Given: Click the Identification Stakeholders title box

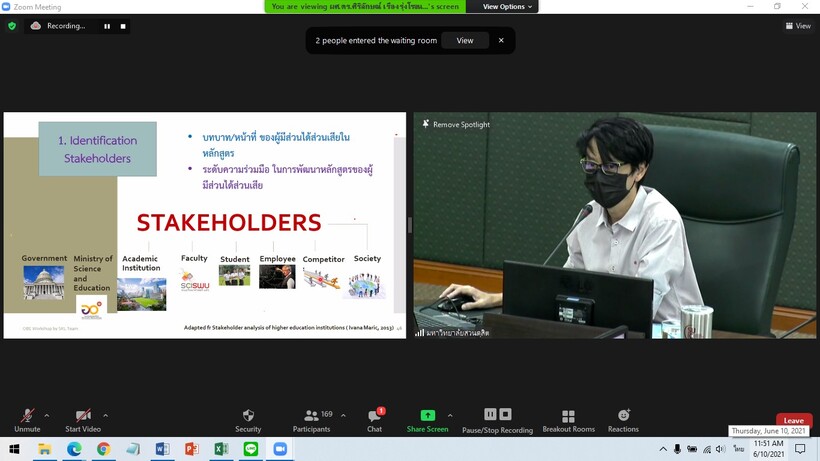Looking at the screenshot, I should 98,149.
